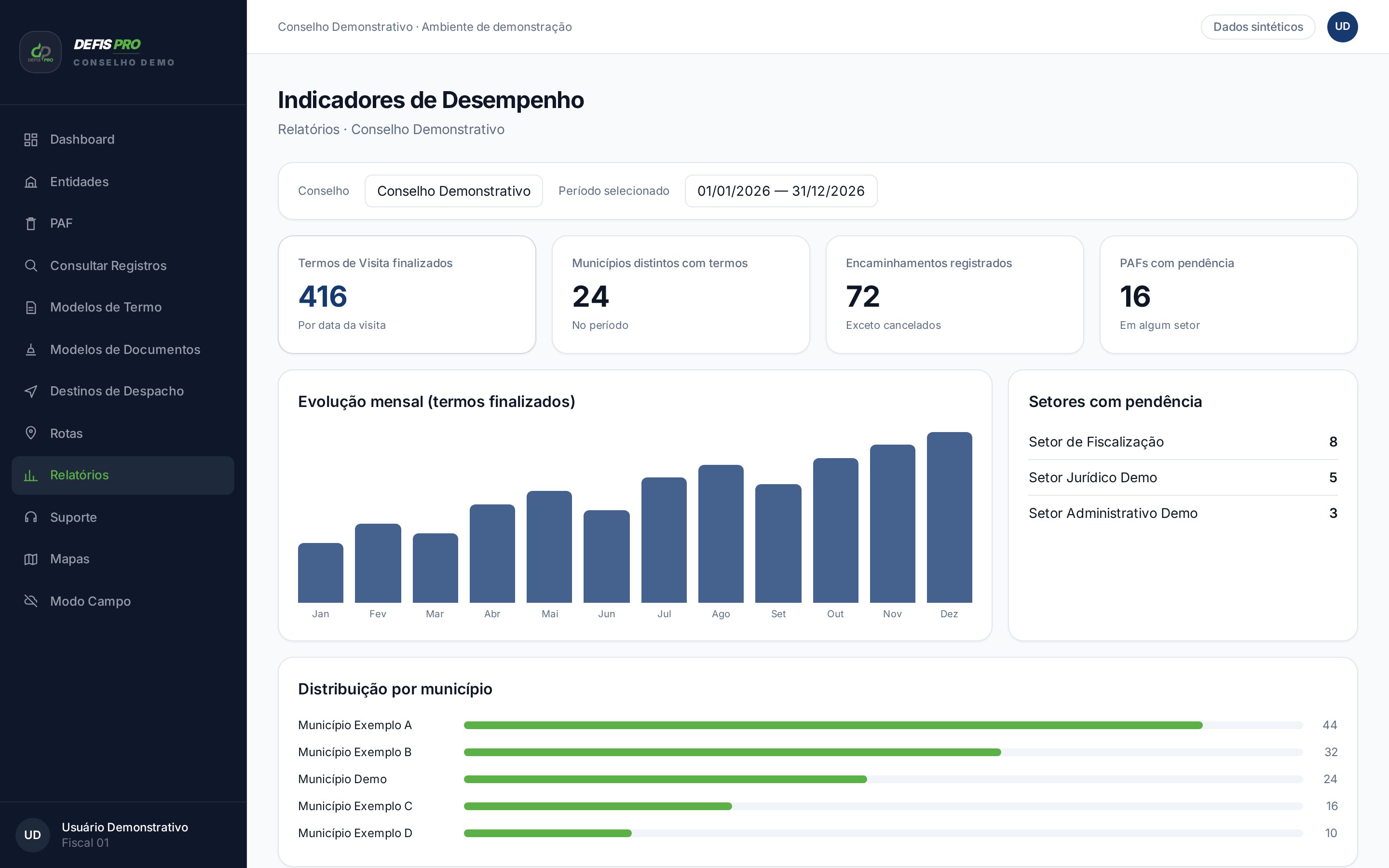The height and width of the screenshot is (868, 1389).
Task: Click the Distribuição por município title
Action: 395,690
